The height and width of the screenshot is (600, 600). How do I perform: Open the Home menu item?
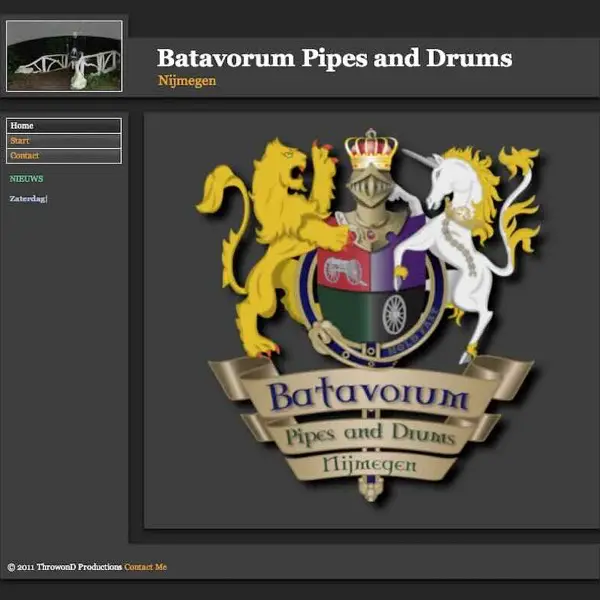coord(64,126)
